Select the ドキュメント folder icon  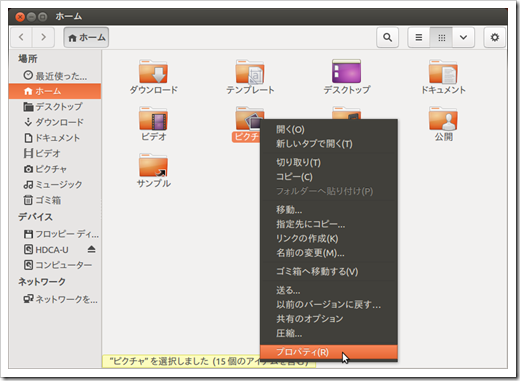pos(443,77)
